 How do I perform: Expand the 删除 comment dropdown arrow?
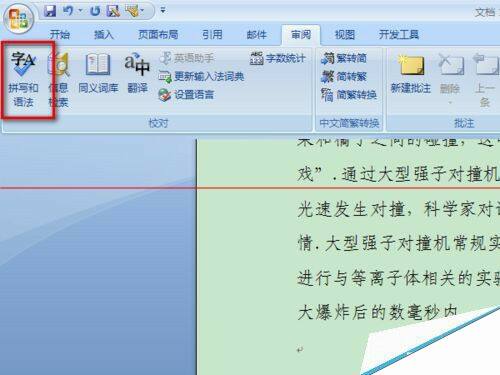point(450,102)
